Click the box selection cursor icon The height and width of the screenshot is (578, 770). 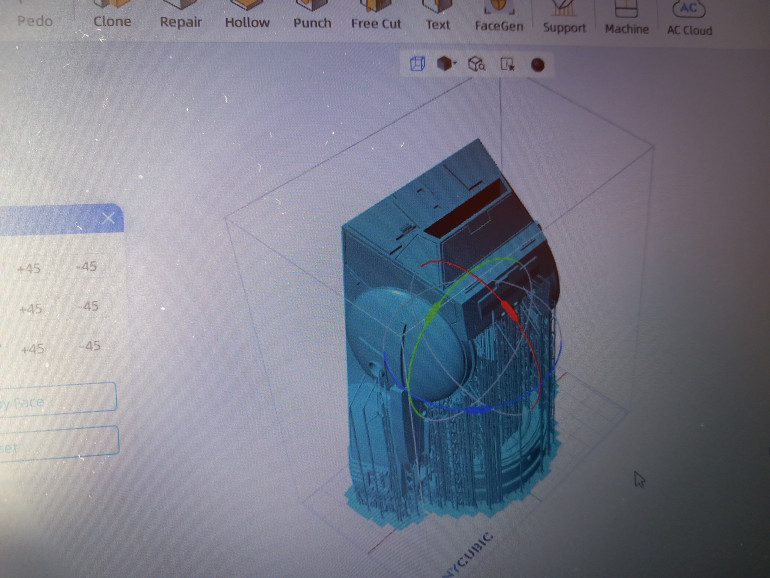507,64
